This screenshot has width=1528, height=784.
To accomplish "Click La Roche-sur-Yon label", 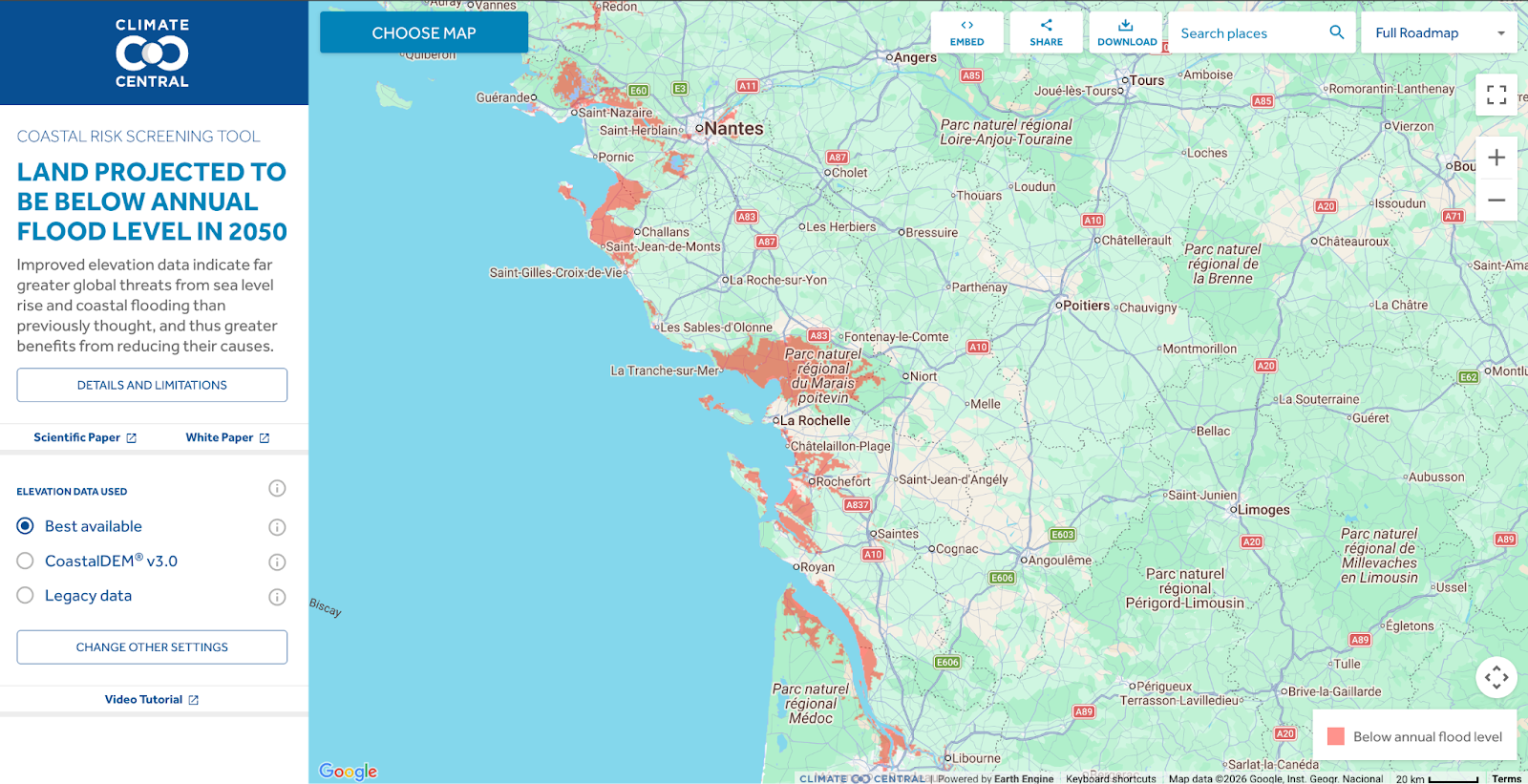I will point(778,281).
